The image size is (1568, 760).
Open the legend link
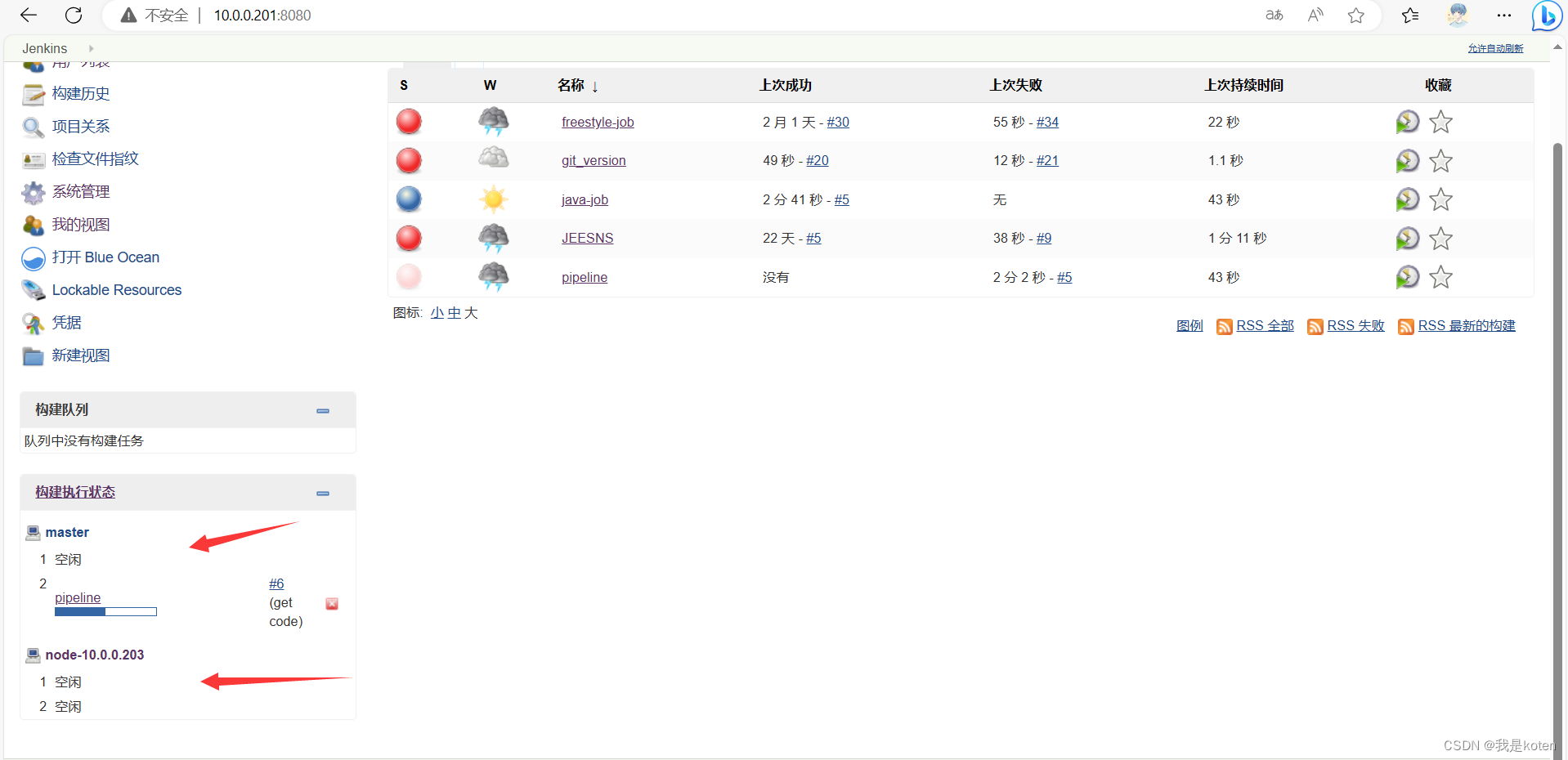point(1189,325)
